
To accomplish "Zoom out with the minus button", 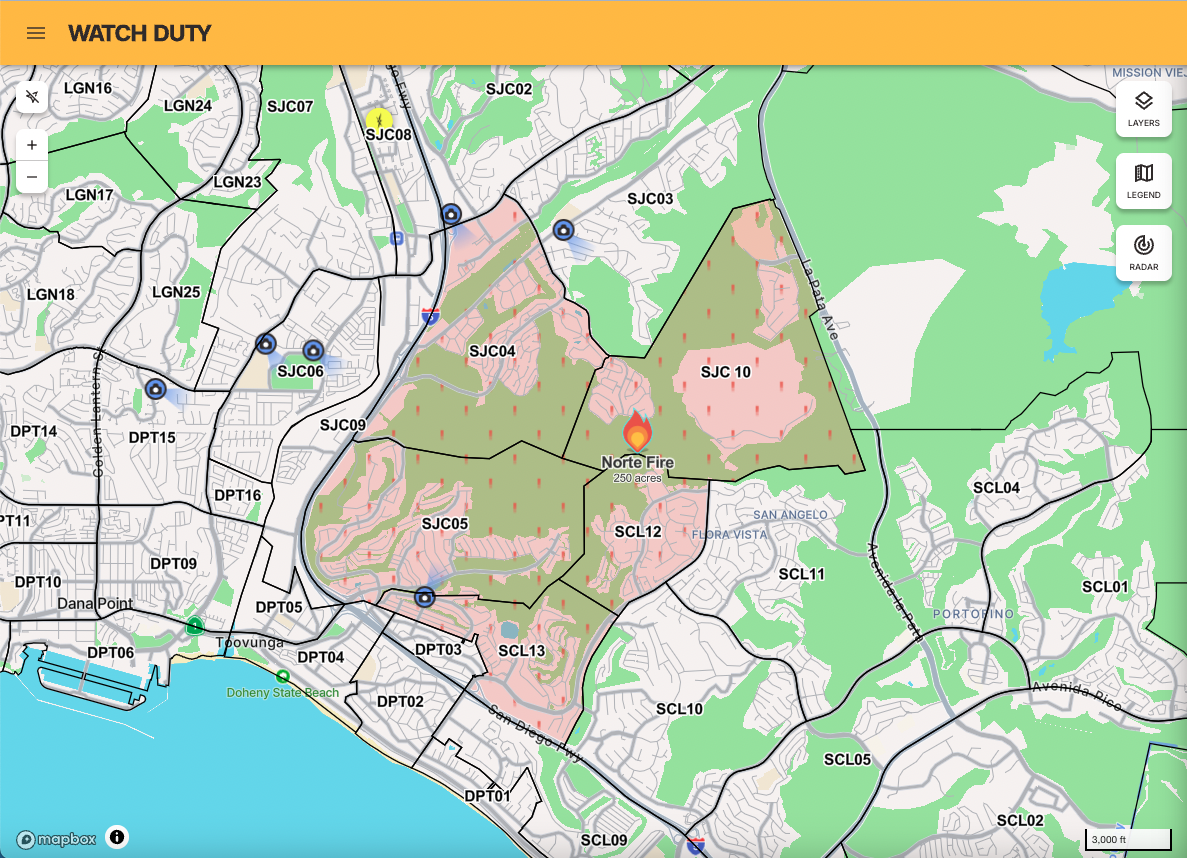I will [x=32, y=176].
